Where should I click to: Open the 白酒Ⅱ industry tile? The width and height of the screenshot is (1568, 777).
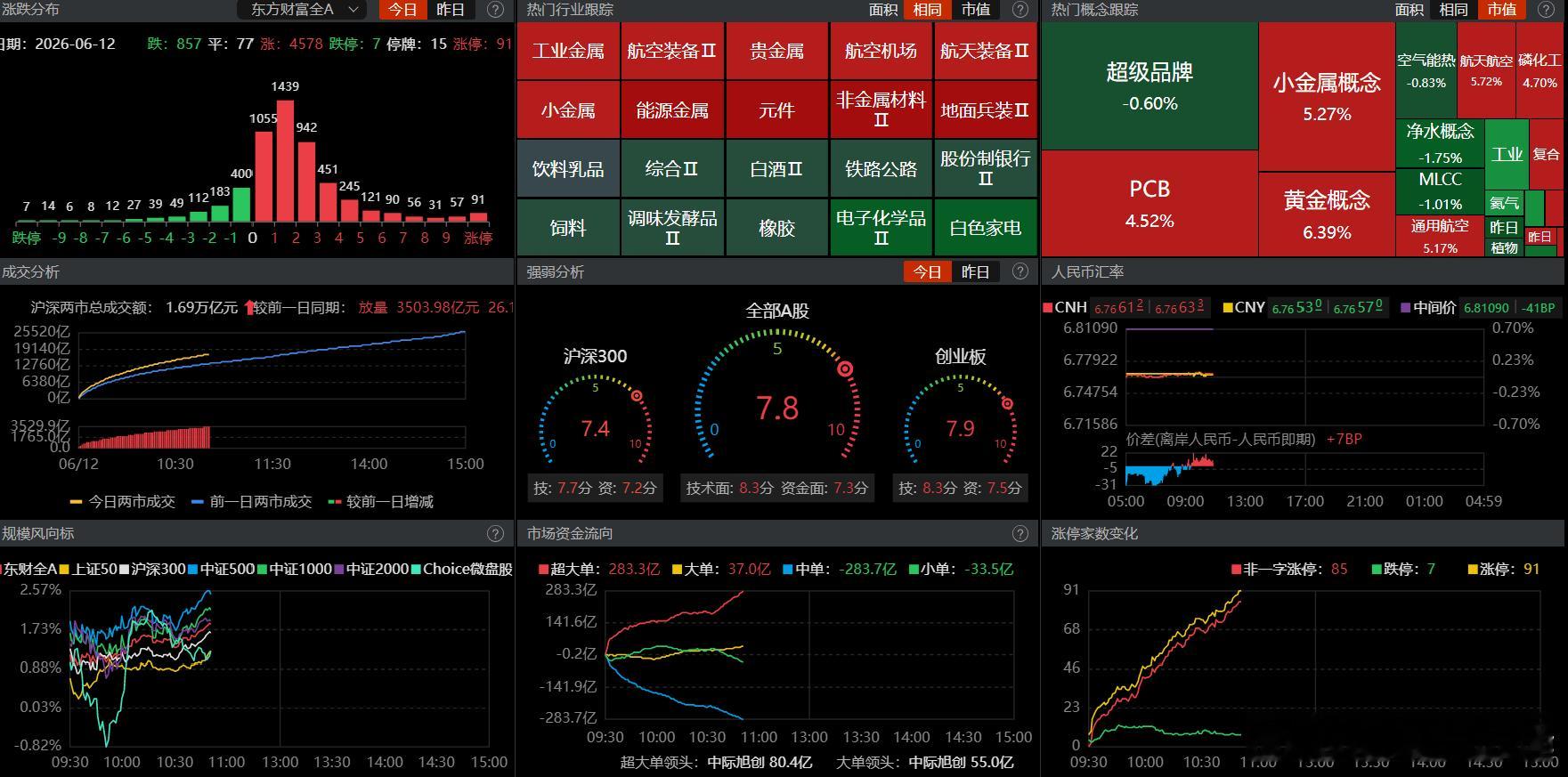(776, 169)
